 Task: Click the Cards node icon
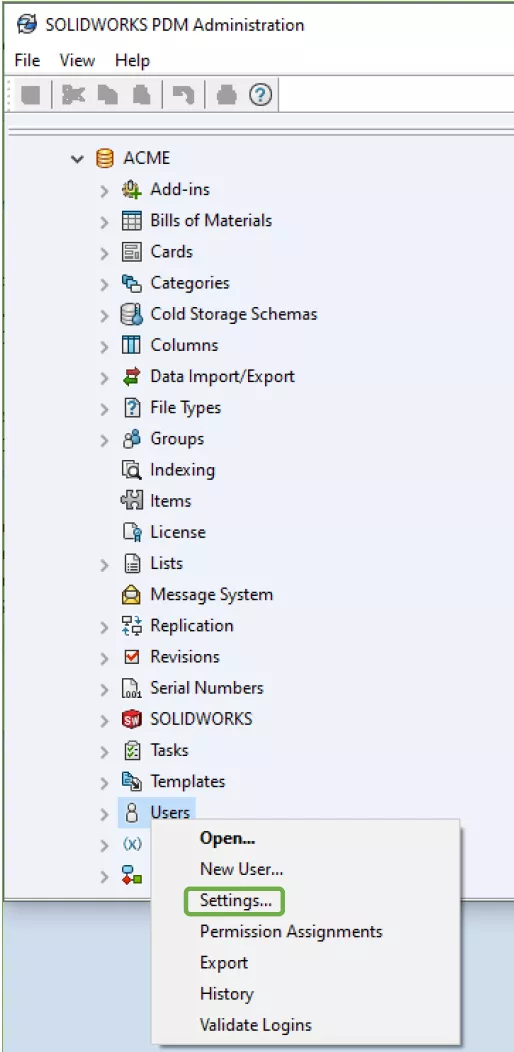pos(132,252)
